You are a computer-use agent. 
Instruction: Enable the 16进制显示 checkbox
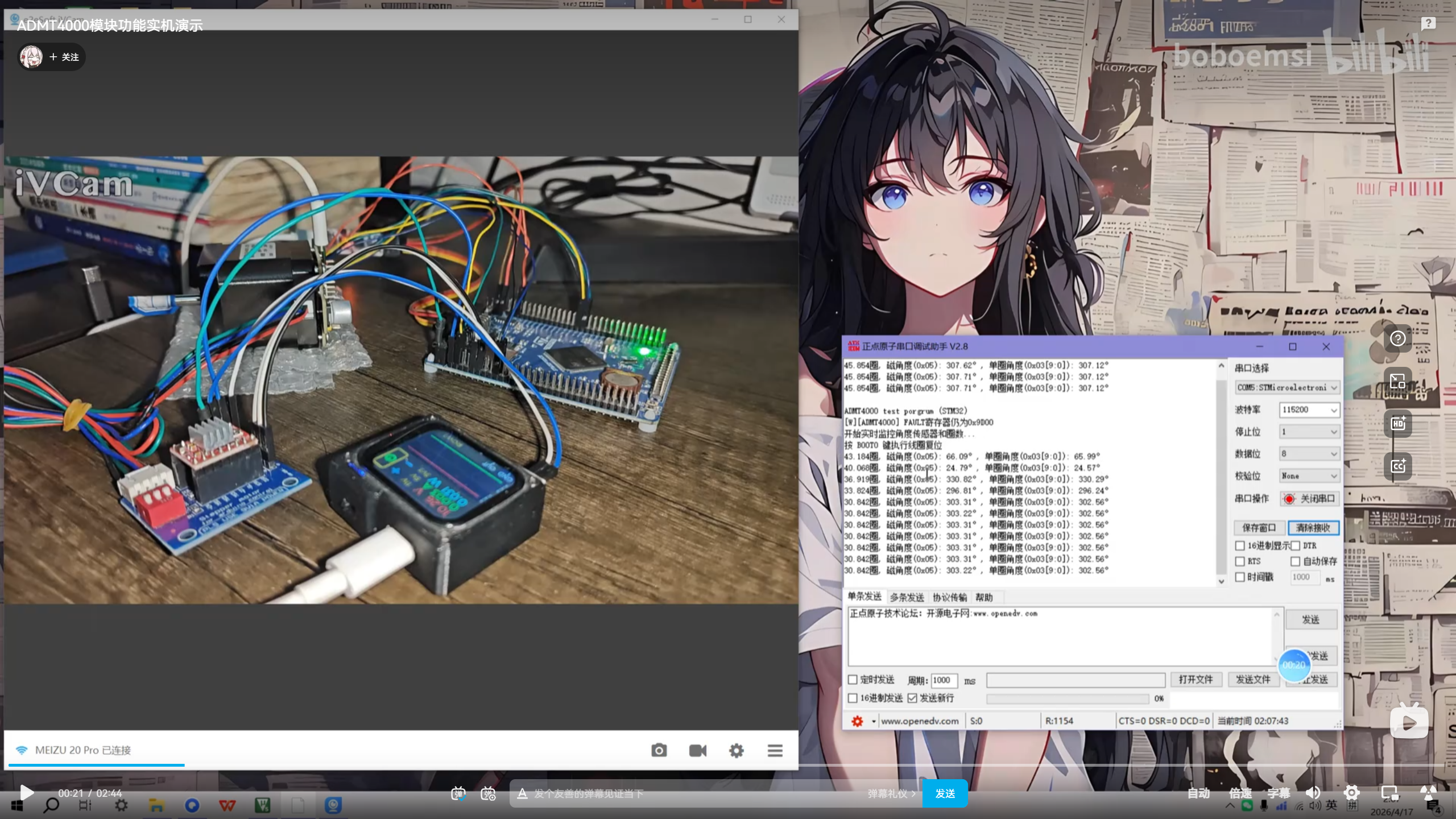(1240, 546)
